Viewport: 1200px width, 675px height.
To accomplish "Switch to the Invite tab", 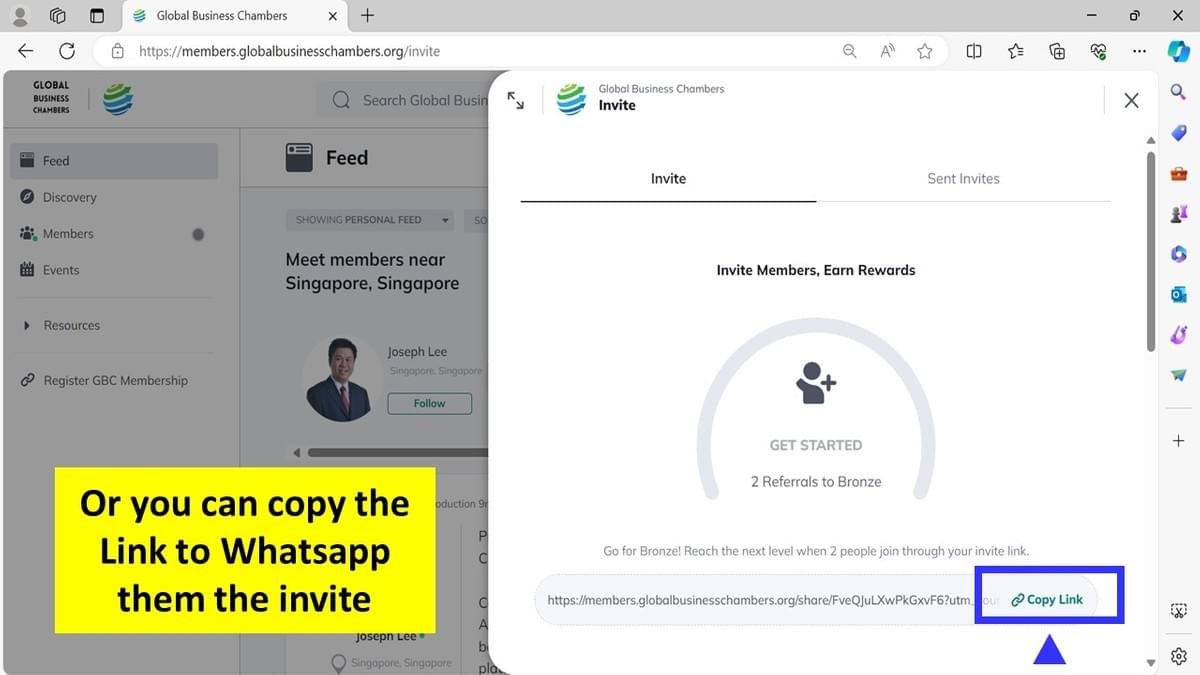I will click(x=668, y=179).
